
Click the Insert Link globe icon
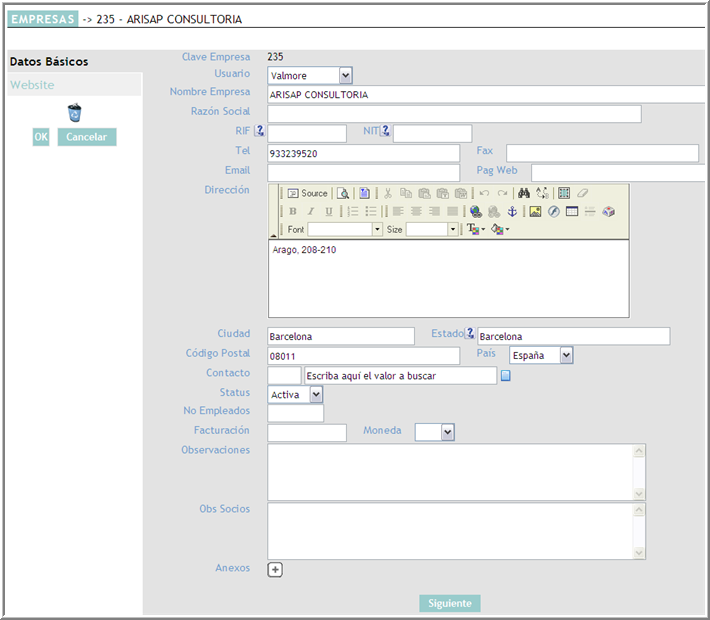475,211
